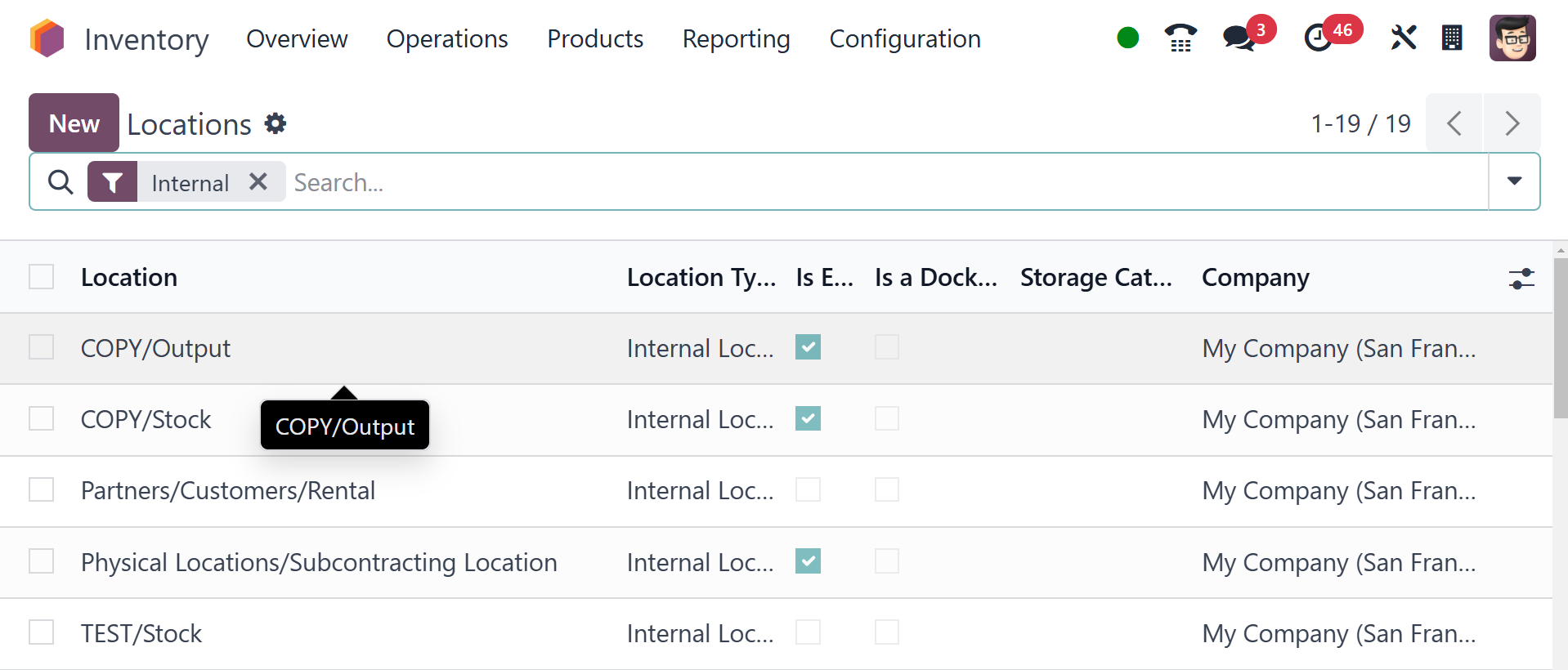The height and width of the screenshot is (670, 1568).
Task: Click the company building switcher icon
Action: tap(1452, 38)
